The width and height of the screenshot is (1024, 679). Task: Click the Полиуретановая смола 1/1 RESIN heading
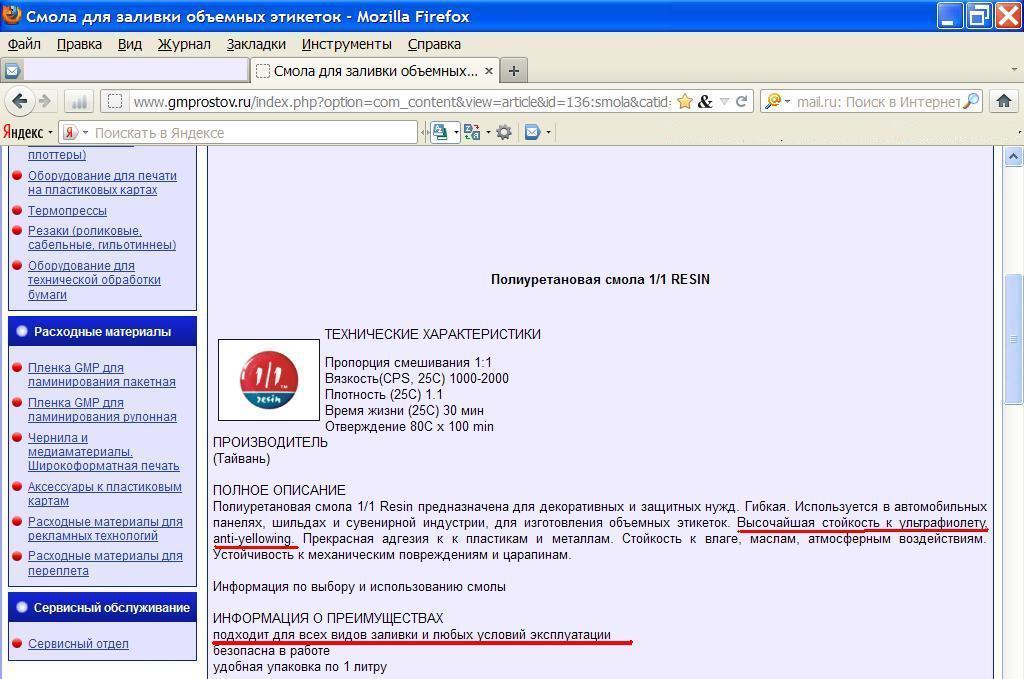pos(600,279)
